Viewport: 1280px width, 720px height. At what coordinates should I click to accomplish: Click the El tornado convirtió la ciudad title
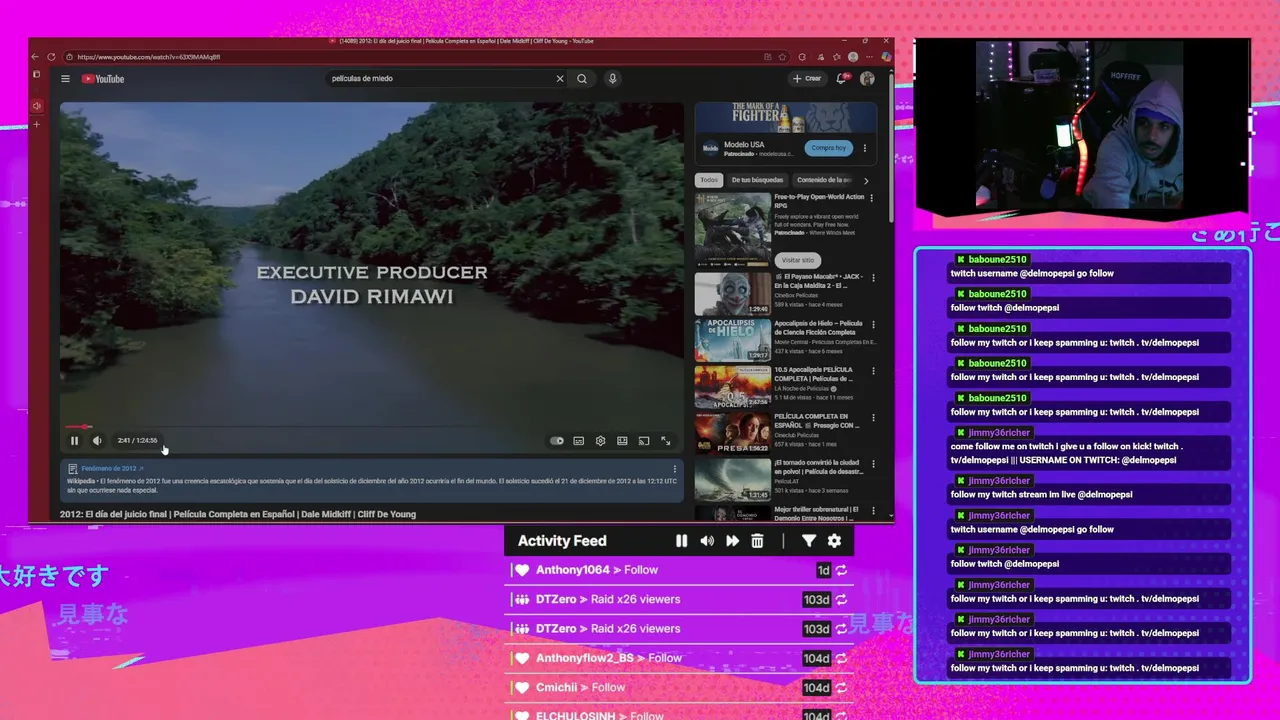tap(818, 468)
